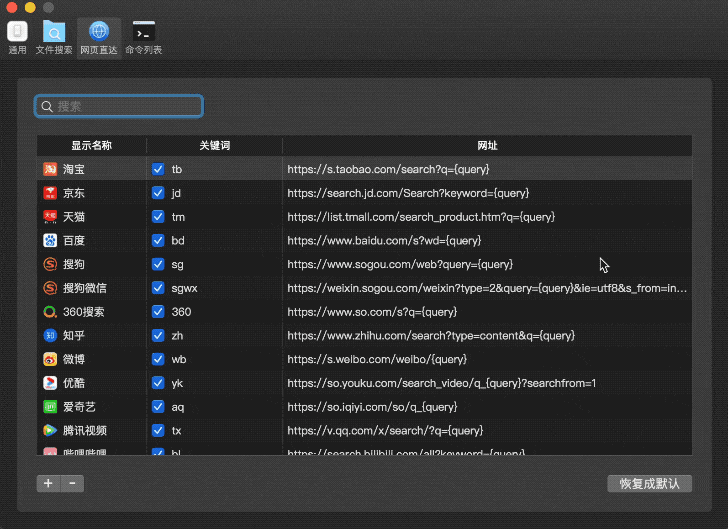Click the 搜狗 site icon
Screen dimensions: 728x529
(50, 264)
